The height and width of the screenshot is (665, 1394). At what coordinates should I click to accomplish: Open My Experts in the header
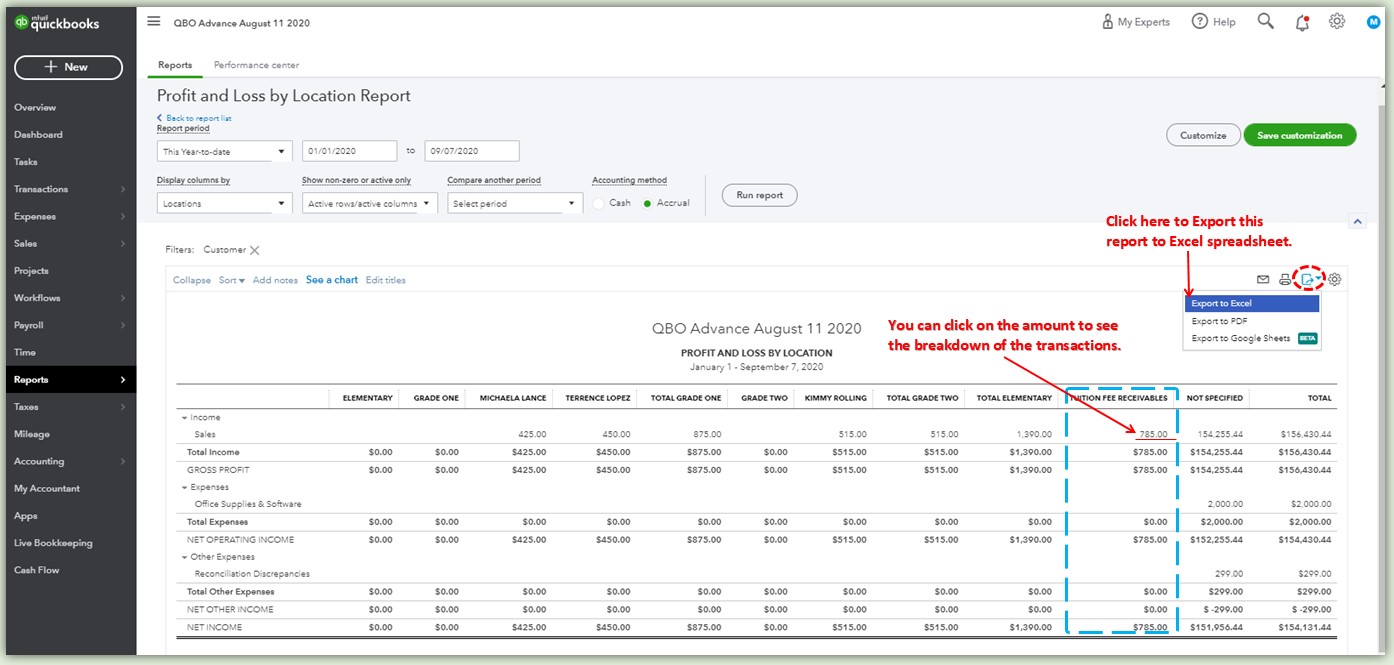1135,22
